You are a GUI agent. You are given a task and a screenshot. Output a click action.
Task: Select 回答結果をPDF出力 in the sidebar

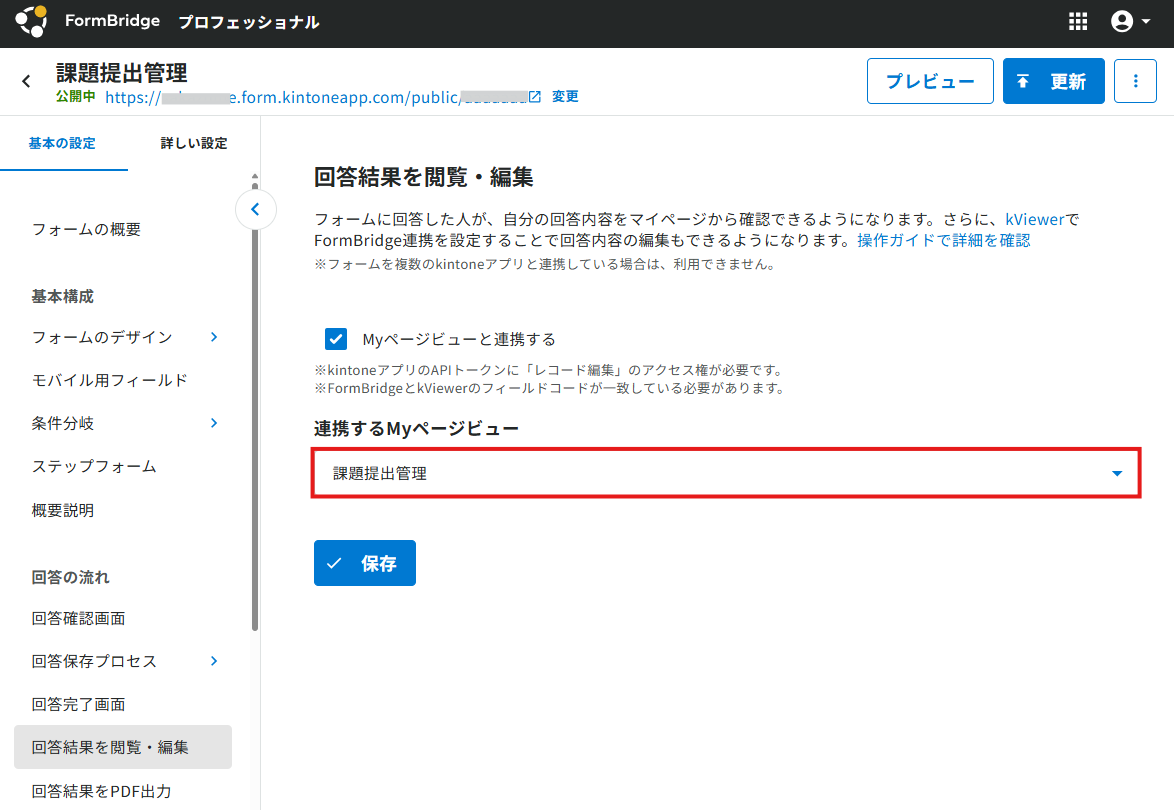click(101, 791)
